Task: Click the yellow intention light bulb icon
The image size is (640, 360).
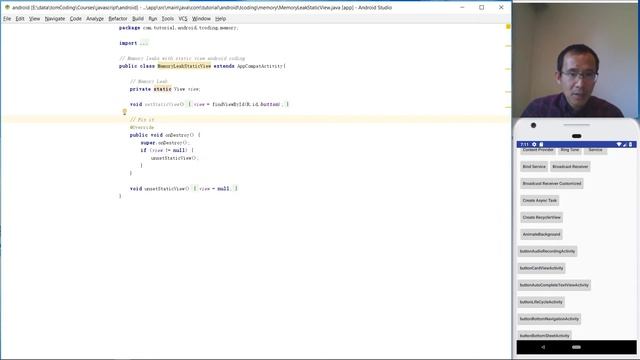Action: click(x=124, y=112)
